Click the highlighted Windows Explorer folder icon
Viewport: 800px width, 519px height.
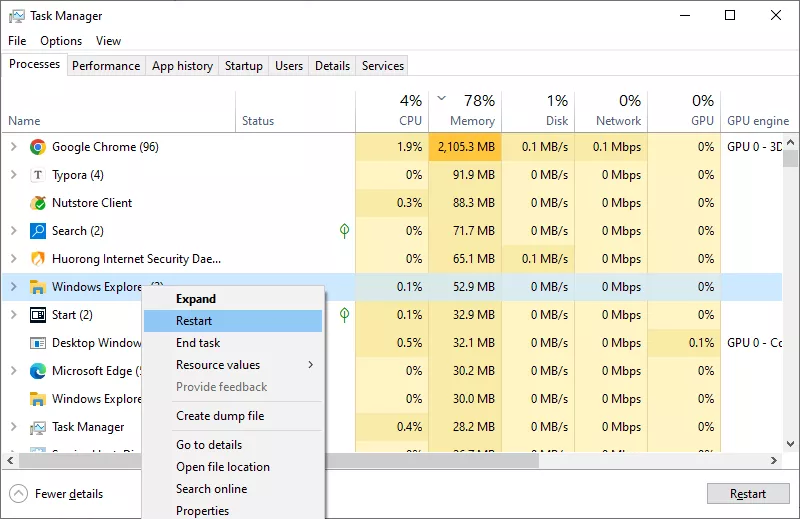click(38, 287)
